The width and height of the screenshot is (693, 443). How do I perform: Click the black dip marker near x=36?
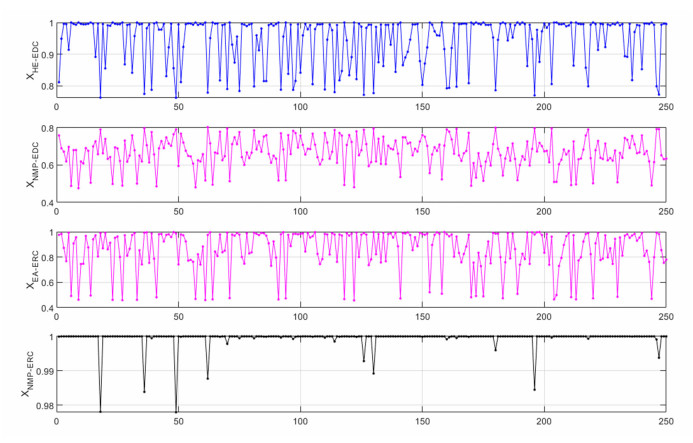pos(144,391)
